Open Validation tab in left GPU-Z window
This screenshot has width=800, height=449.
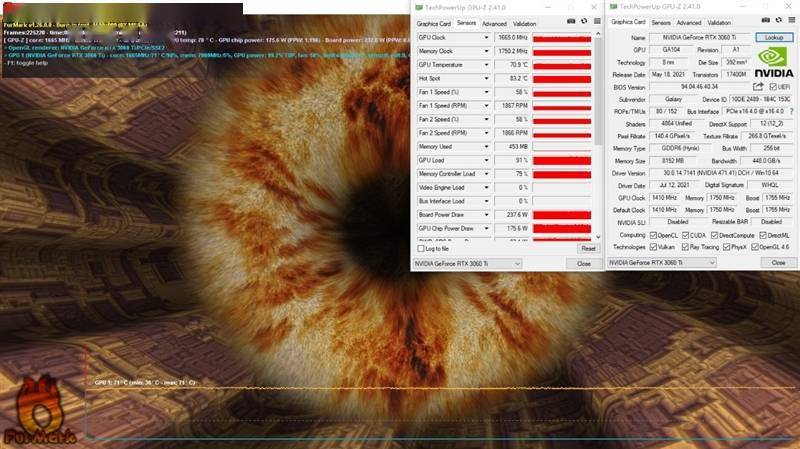point(524,23)
